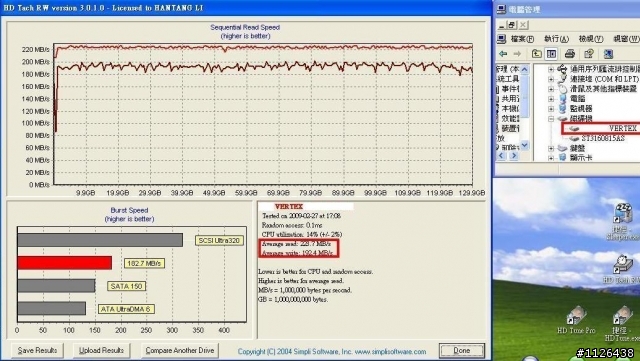This screenshot has width=640, height=361.
Task: Click the monitor icon beside 監視器
Action: 562,109
